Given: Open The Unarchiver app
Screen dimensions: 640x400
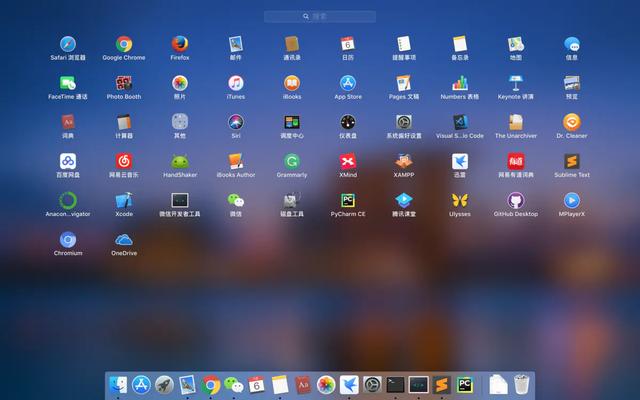Looking at the screenshot, I should coord(516,123).
